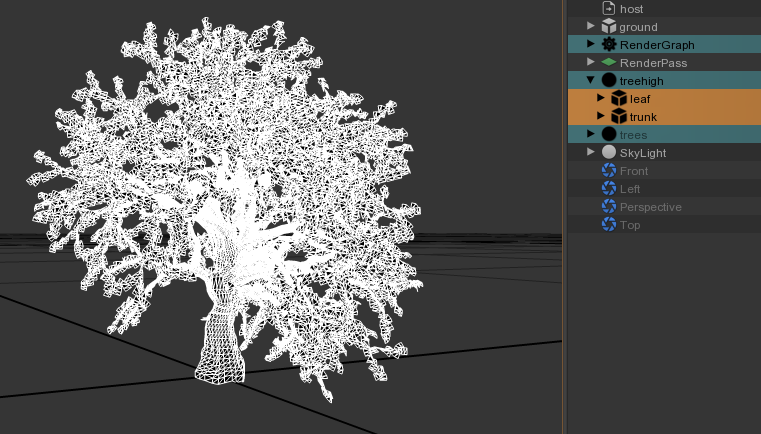Viewport: 761px width, 434px height.
Task: Select the Front camera view entry
Action: pos(634,171)
